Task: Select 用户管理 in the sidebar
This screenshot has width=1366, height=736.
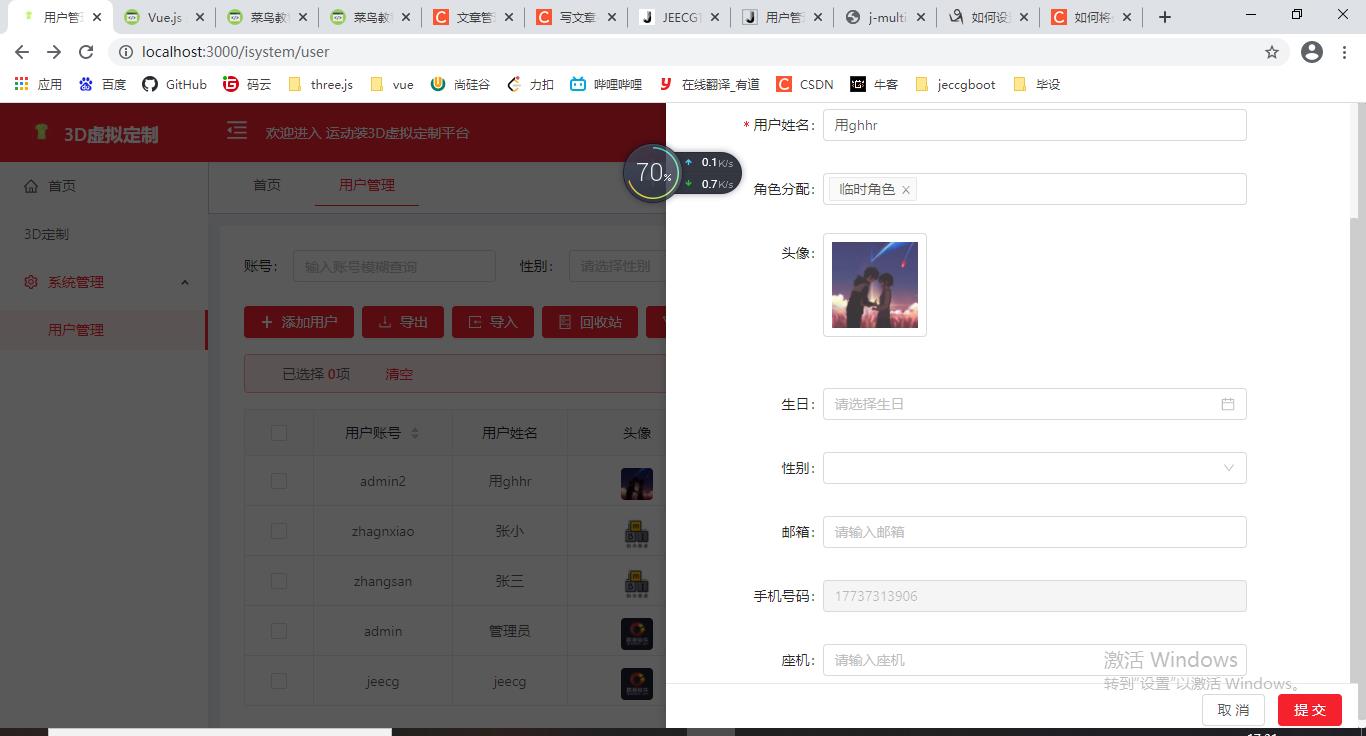Action: (104, 330)
